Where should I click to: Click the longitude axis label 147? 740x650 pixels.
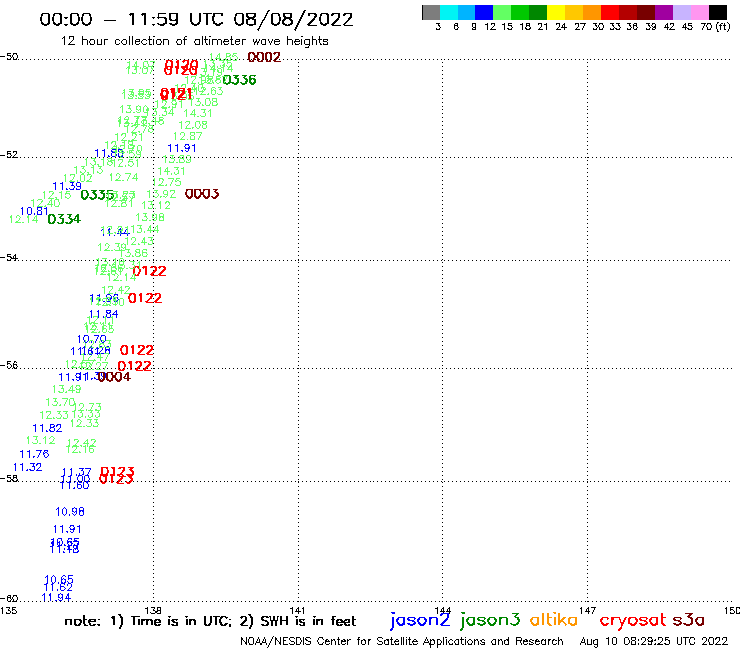(587, 610)
